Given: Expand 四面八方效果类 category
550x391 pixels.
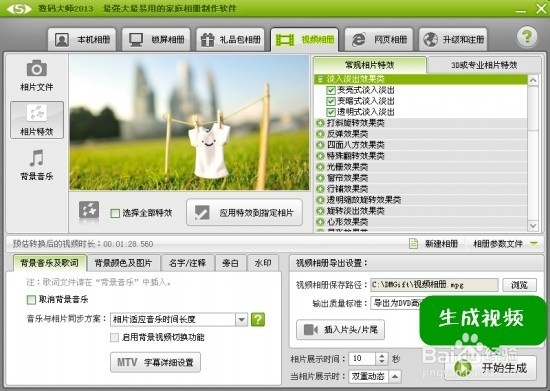Looking at the screenshot, I should coord(320,145).
